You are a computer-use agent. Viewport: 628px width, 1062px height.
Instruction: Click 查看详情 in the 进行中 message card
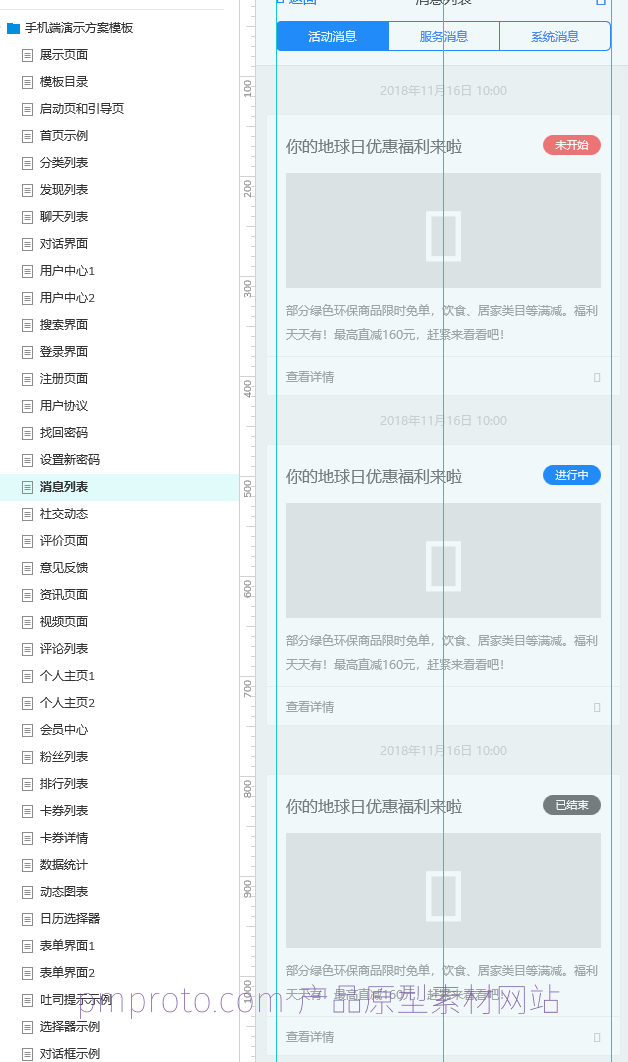coord(310,707)
